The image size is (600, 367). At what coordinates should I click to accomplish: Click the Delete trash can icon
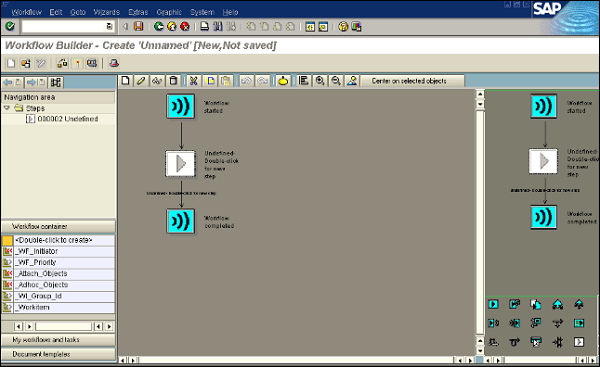point(173,81)
